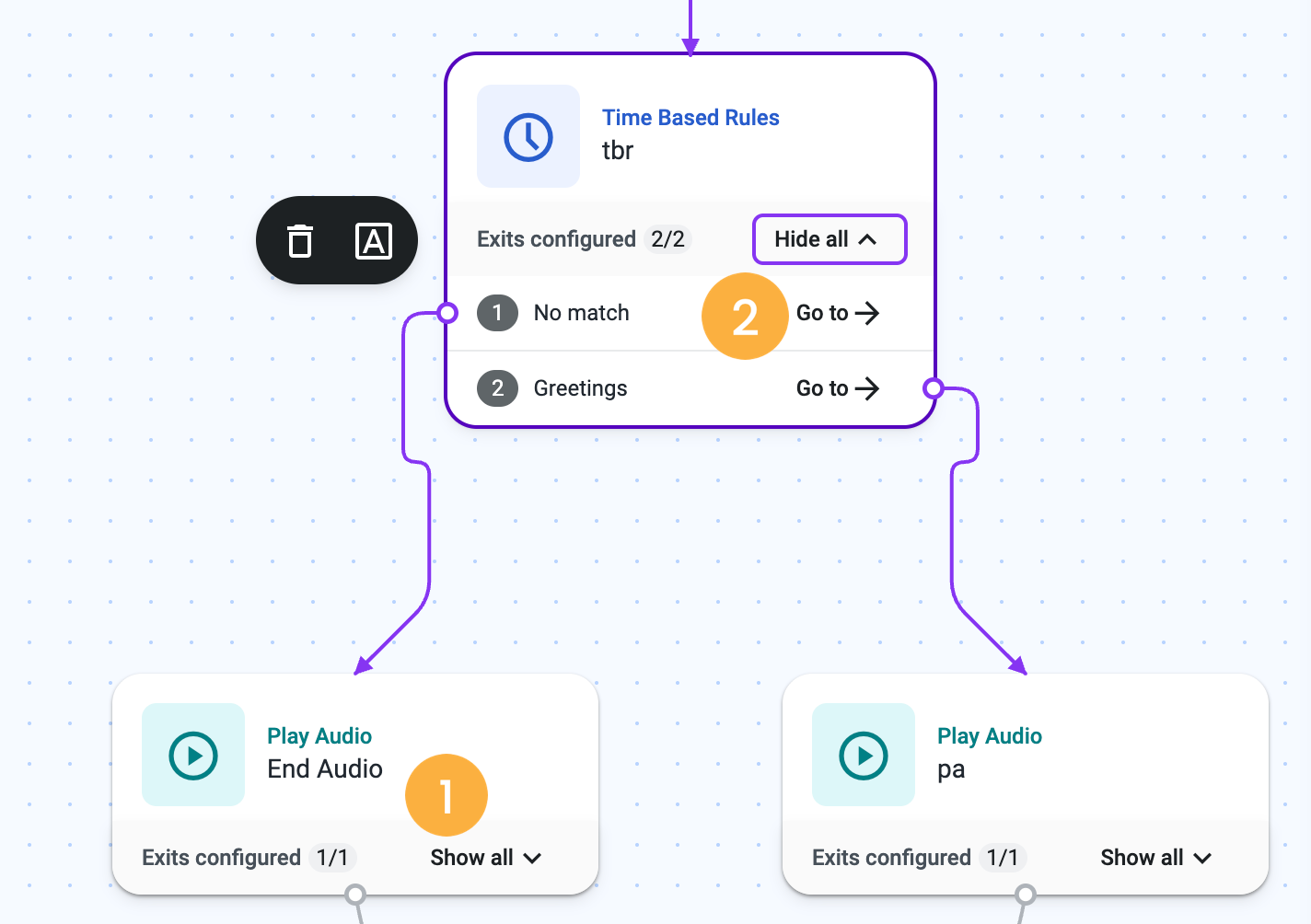Select the Time Based Rules title
This screenshot has height=924, width=1311.
pyautogui.click(x=690, y=118)
